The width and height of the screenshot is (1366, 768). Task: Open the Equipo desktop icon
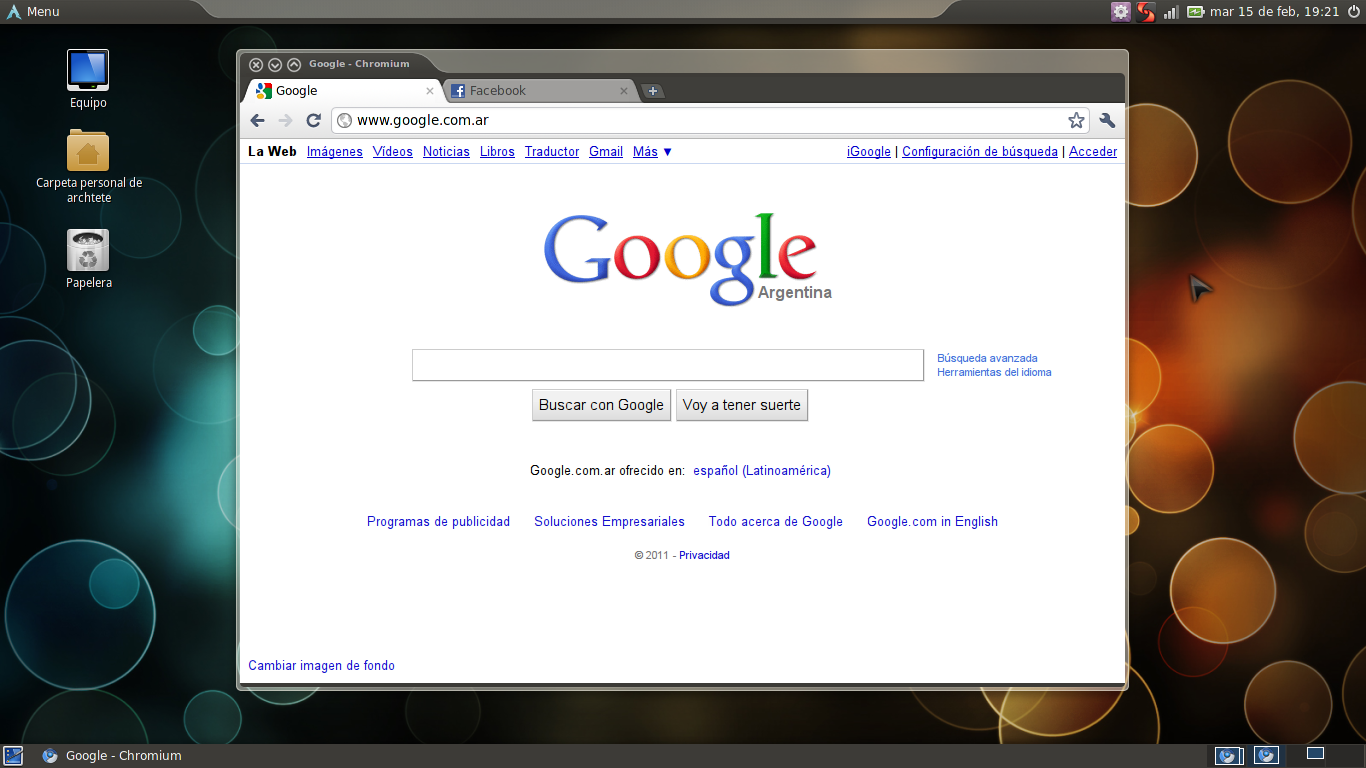point(88,79)
